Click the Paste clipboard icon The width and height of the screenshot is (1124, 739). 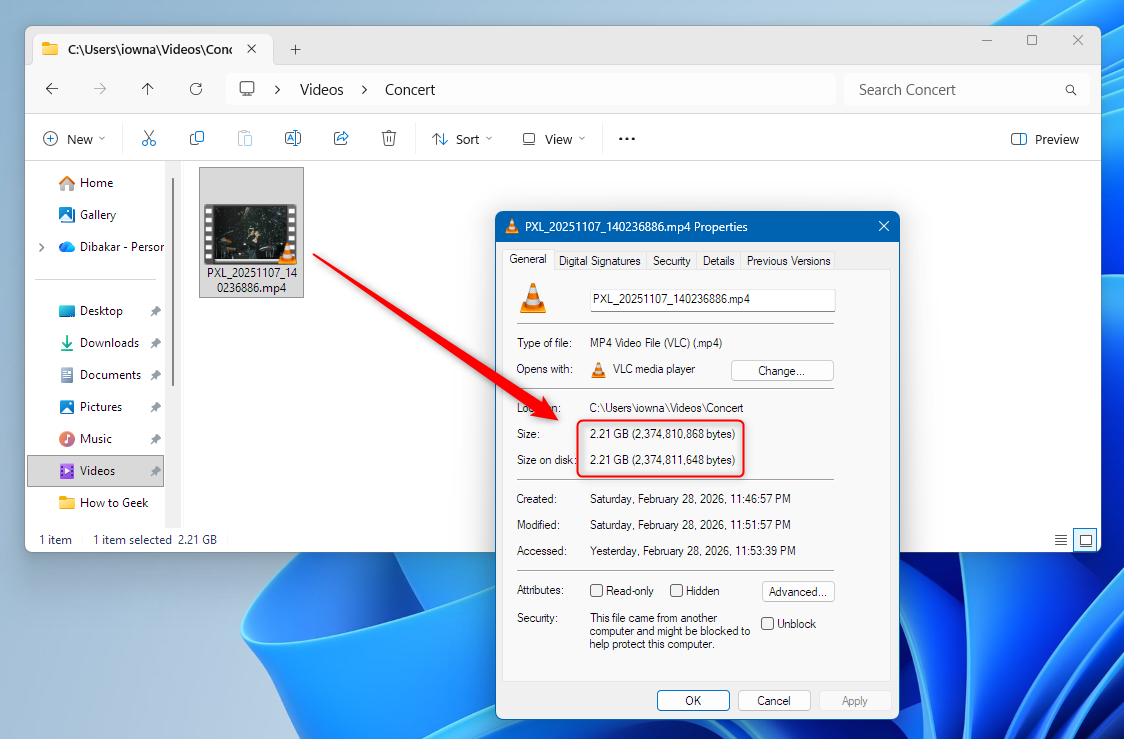coord(244,138)
